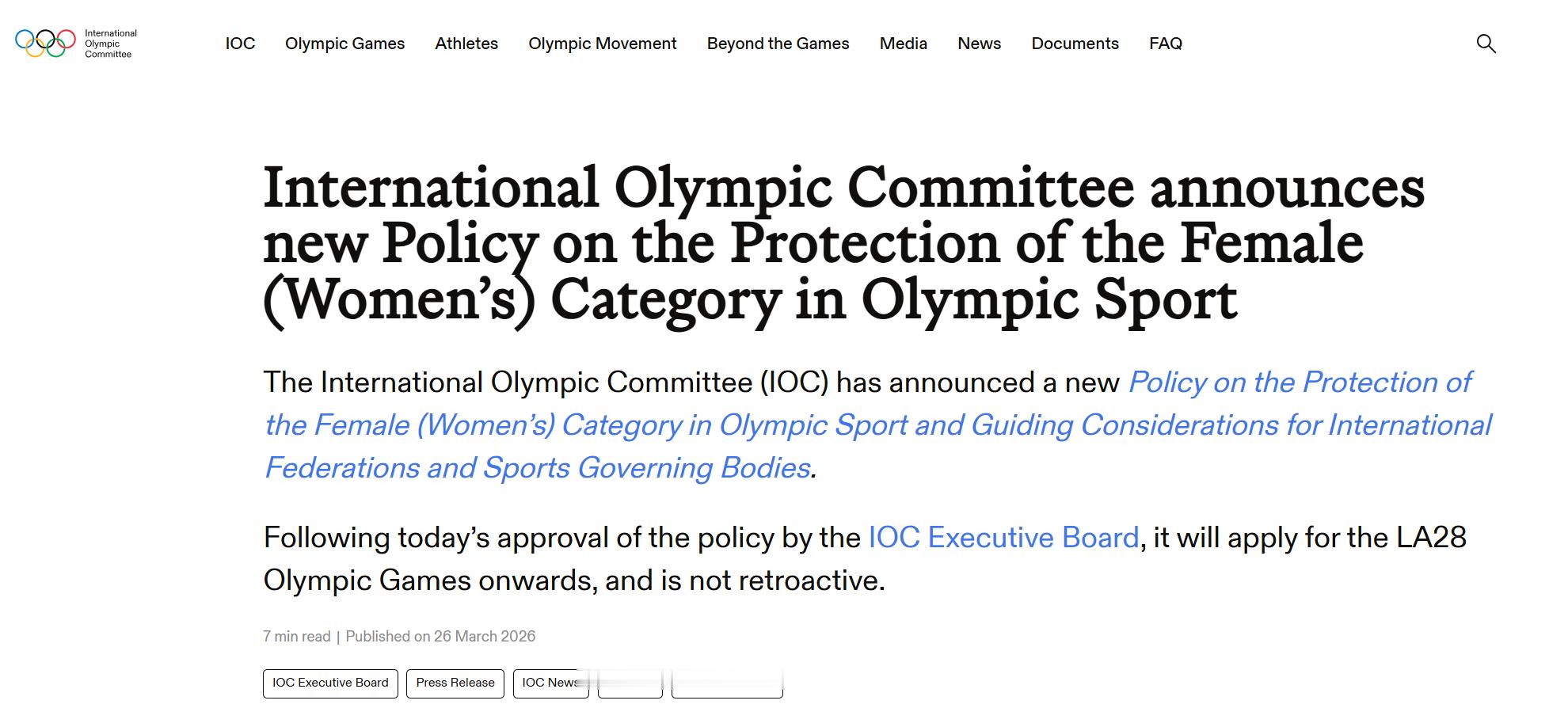Open the IOC navigation menu
The width and height of the screenshot is (1568, 708).
tap(240, 44)
